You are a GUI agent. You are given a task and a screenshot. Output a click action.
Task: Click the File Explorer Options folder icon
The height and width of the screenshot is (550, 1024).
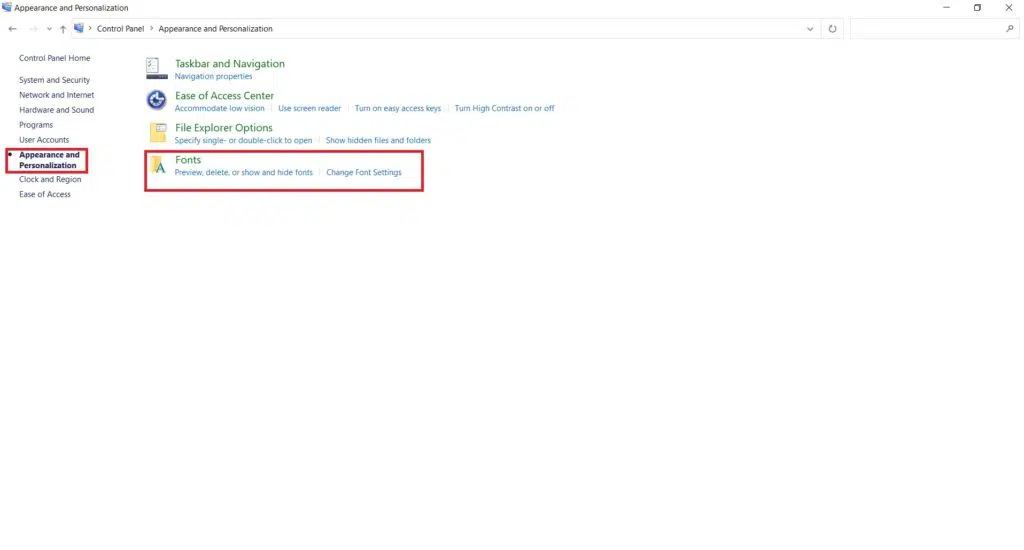(x=157, y=132)
